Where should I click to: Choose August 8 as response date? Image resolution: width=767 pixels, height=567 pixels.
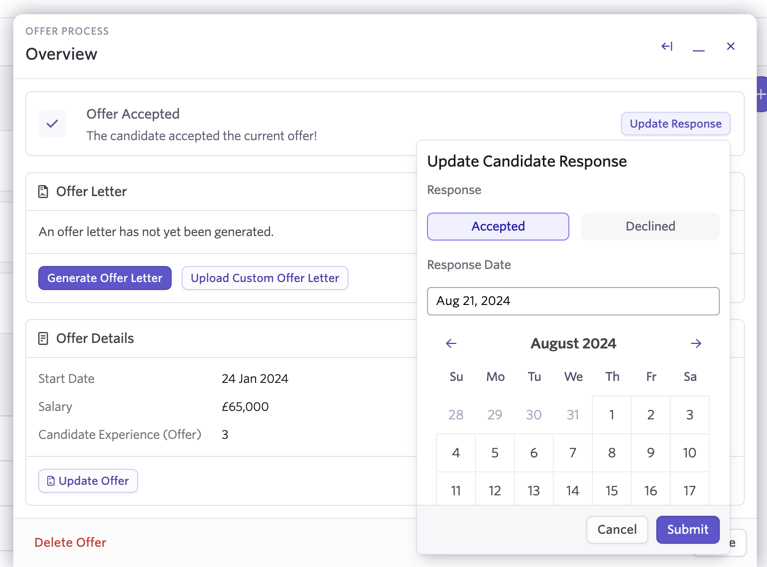point(612,453)
